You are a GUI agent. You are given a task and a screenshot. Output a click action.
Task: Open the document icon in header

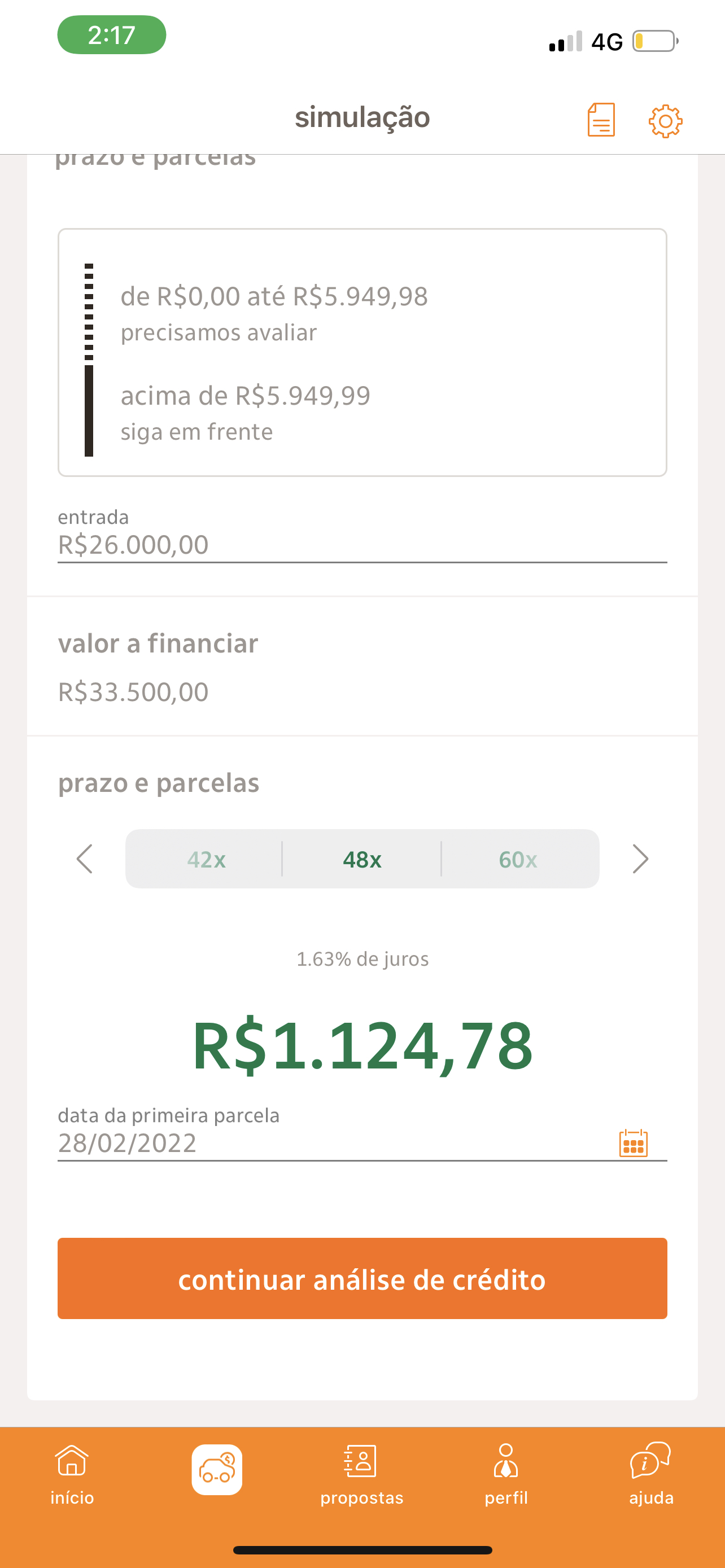click(x=601, y=119)
